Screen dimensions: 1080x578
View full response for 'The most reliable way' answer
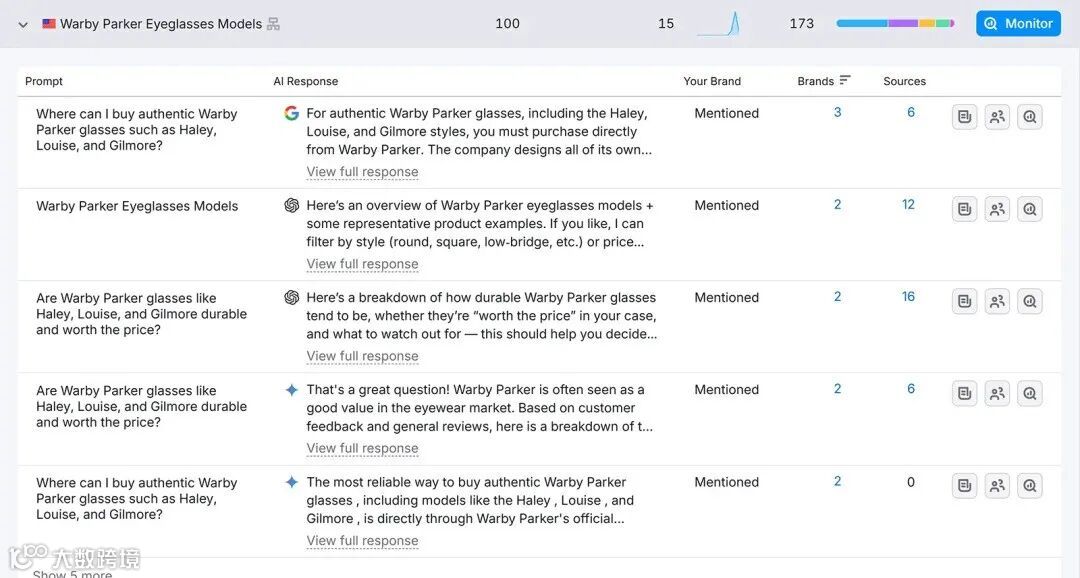click(362, 541)
